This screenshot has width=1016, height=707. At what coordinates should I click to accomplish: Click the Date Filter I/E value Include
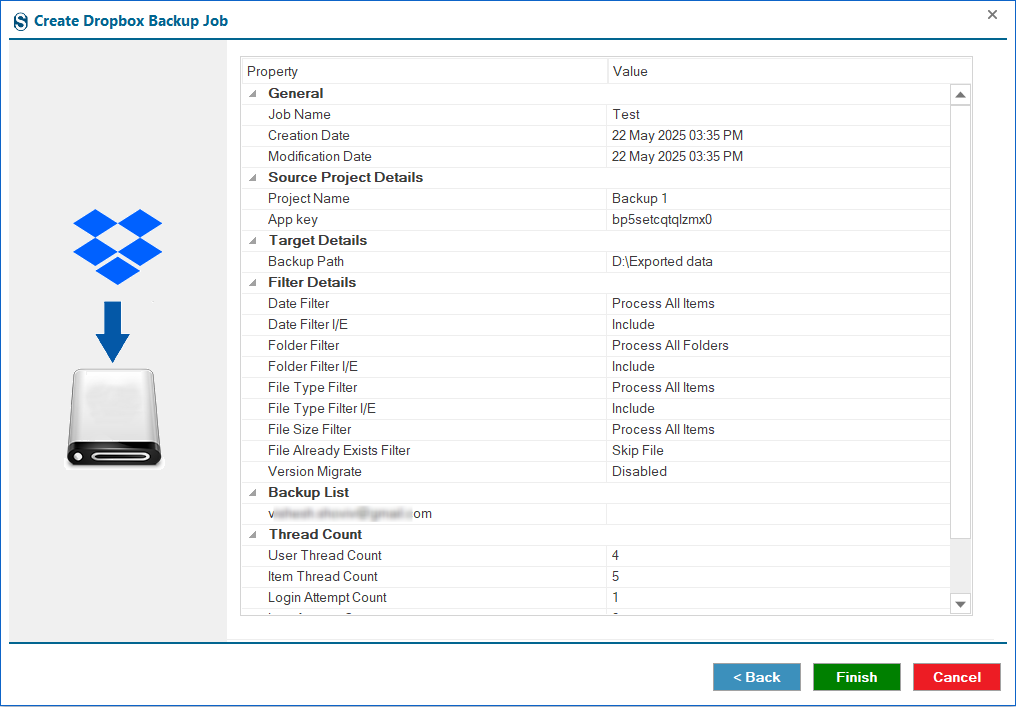pyautogui.click(x=633, y=325)
